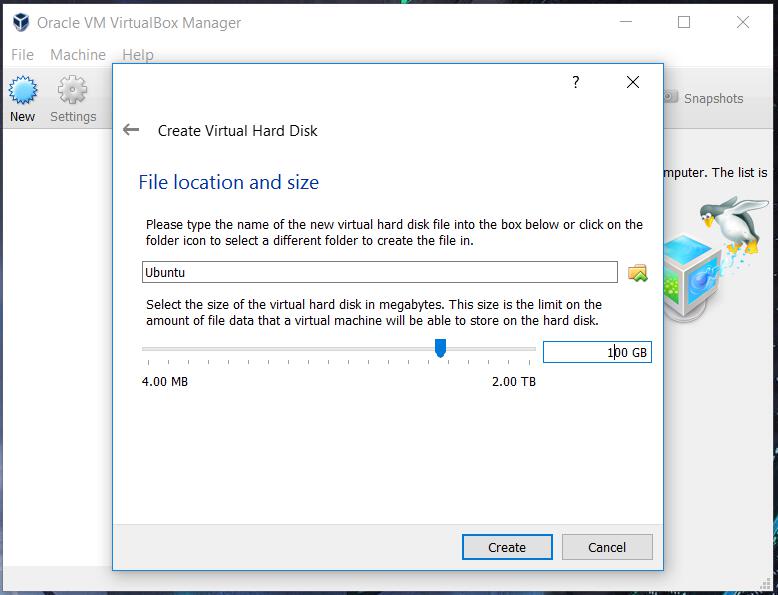Click the window resize grip corner

(x=767, y=584)
